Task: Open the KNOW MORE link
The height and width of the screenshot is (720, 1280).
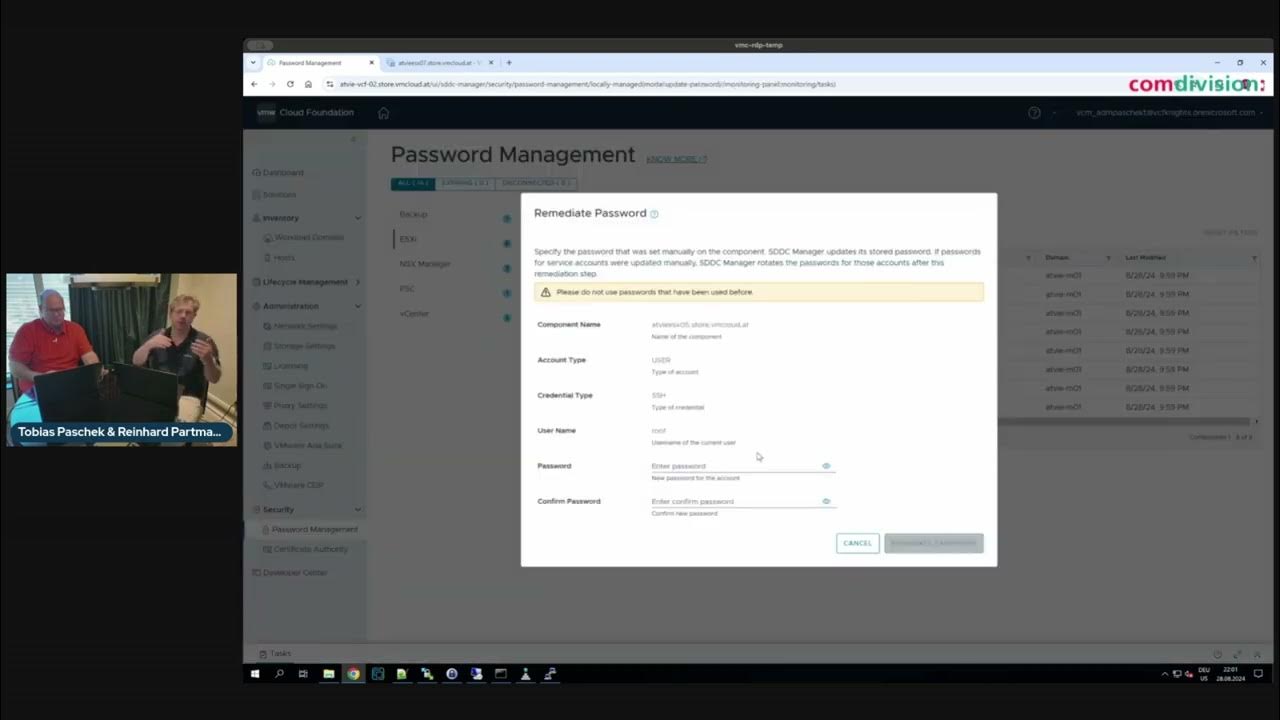Action: [676, 159]
